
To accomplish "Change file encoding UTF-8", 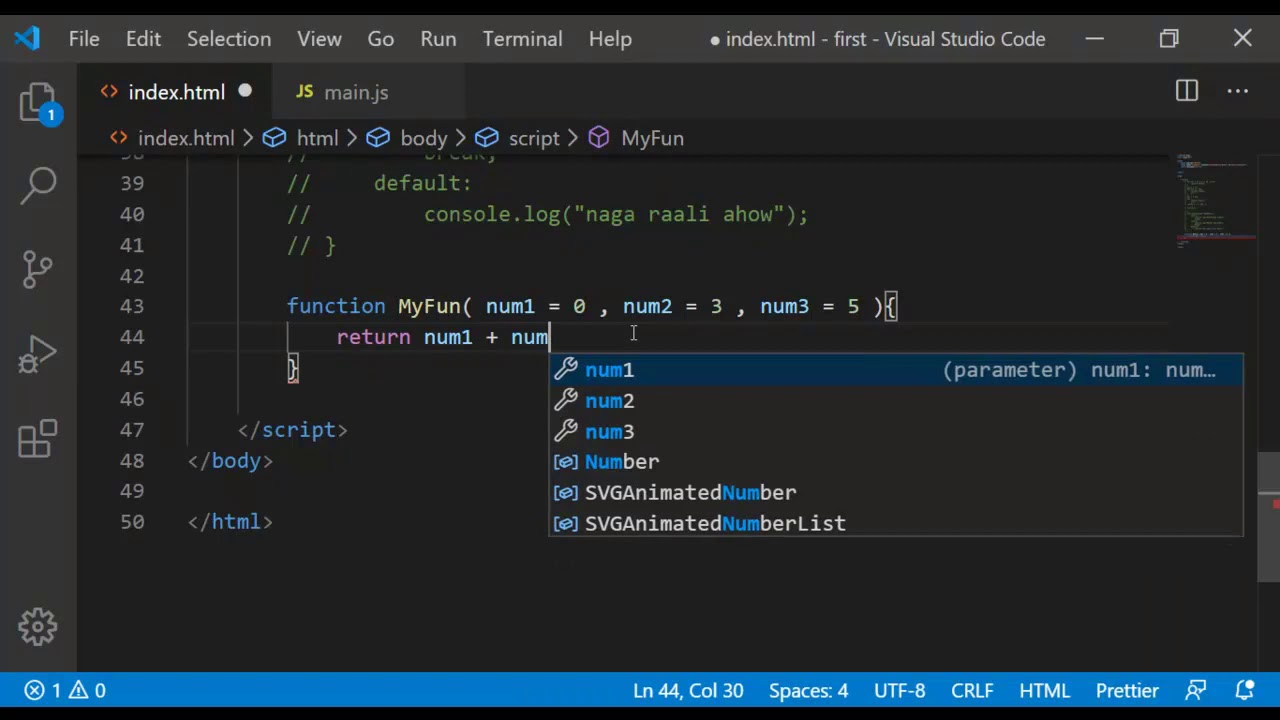I will click(x=900, y=691).
